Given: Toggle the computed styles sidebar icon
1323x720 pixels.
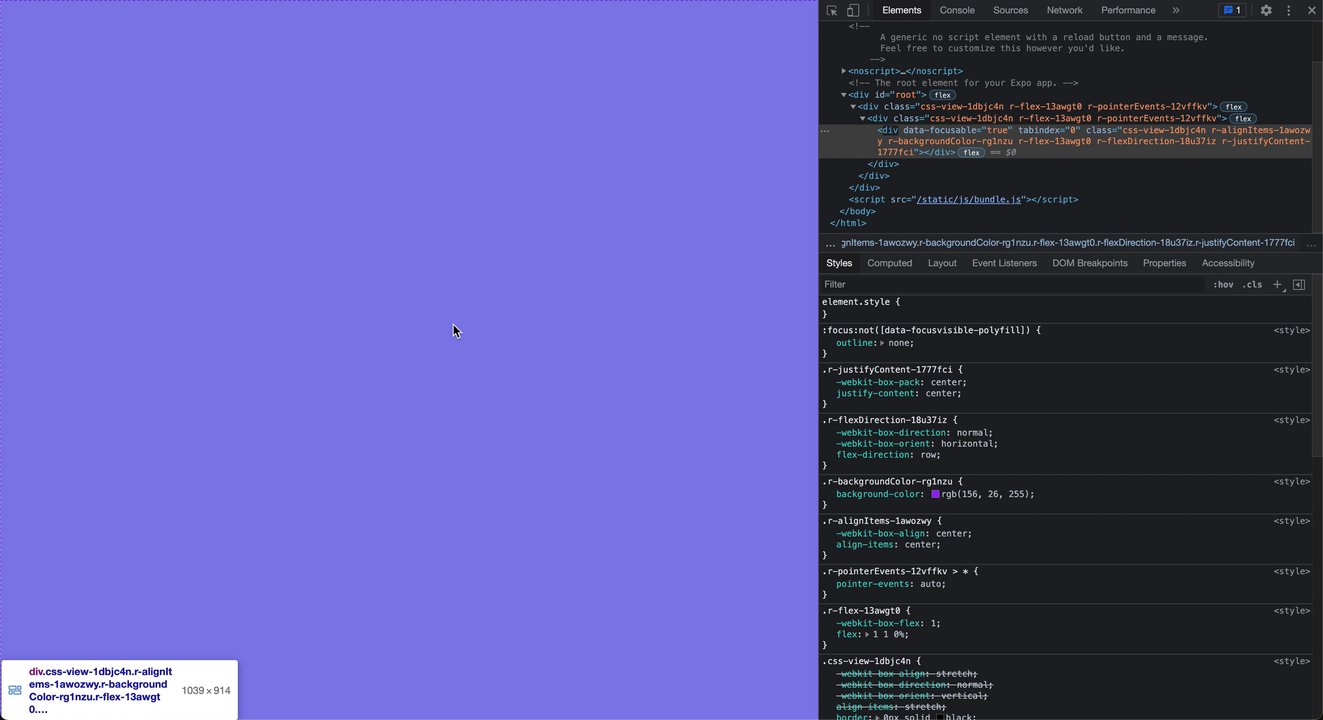Looking at the screenshot, I should point(1299,285).
